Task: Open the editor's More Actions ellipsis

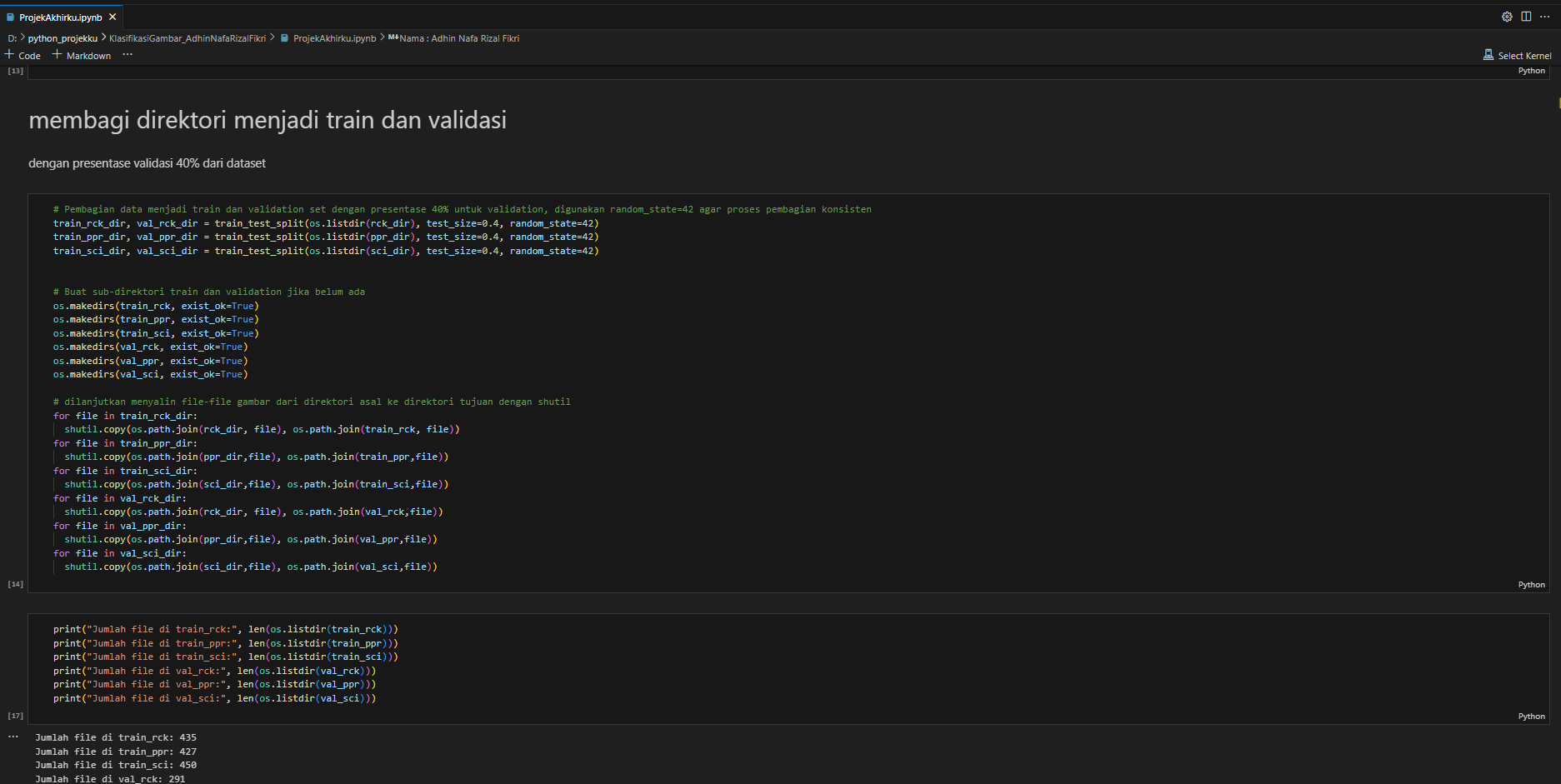Action: coord(1544,17)
